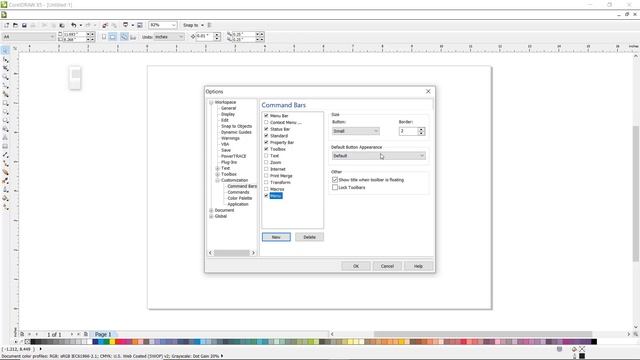Uncheck the Menu Bar checkbox

(x=266, y=116)
